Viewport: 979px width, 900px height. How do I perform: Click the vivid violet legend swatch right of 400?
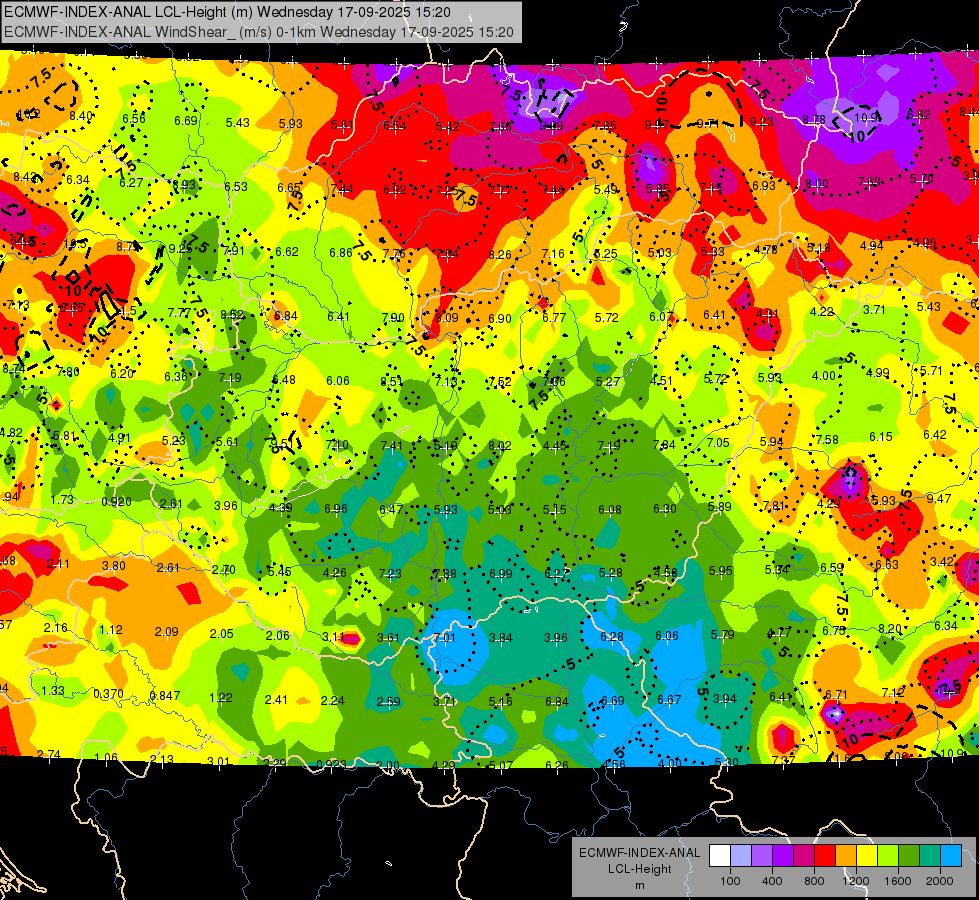point(783,856)
